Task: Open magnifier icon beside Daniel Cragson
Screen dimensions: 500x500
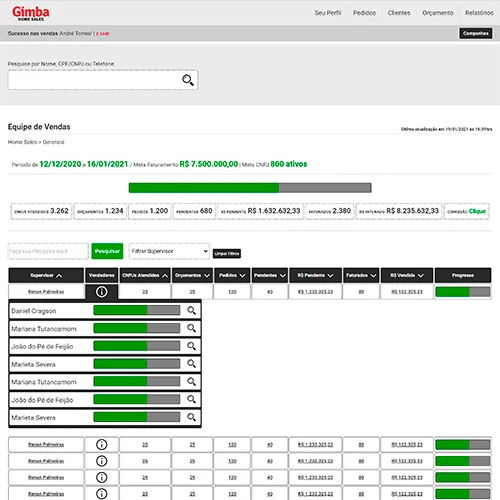Action: pyautogui.click(x=191, y=311)
